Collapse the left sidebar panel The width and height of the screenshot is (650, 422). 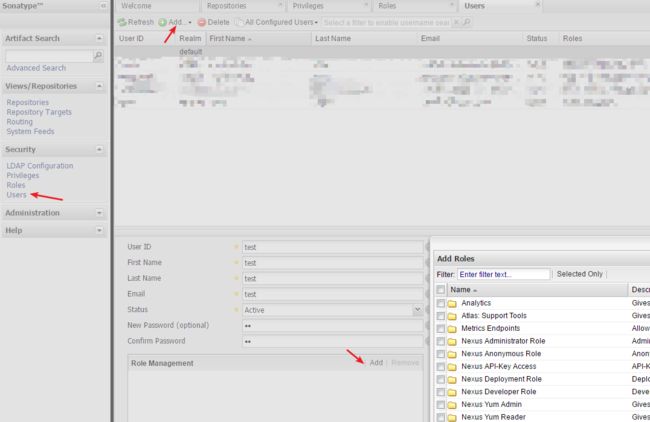pyautogui.click(x=103, y=6)
